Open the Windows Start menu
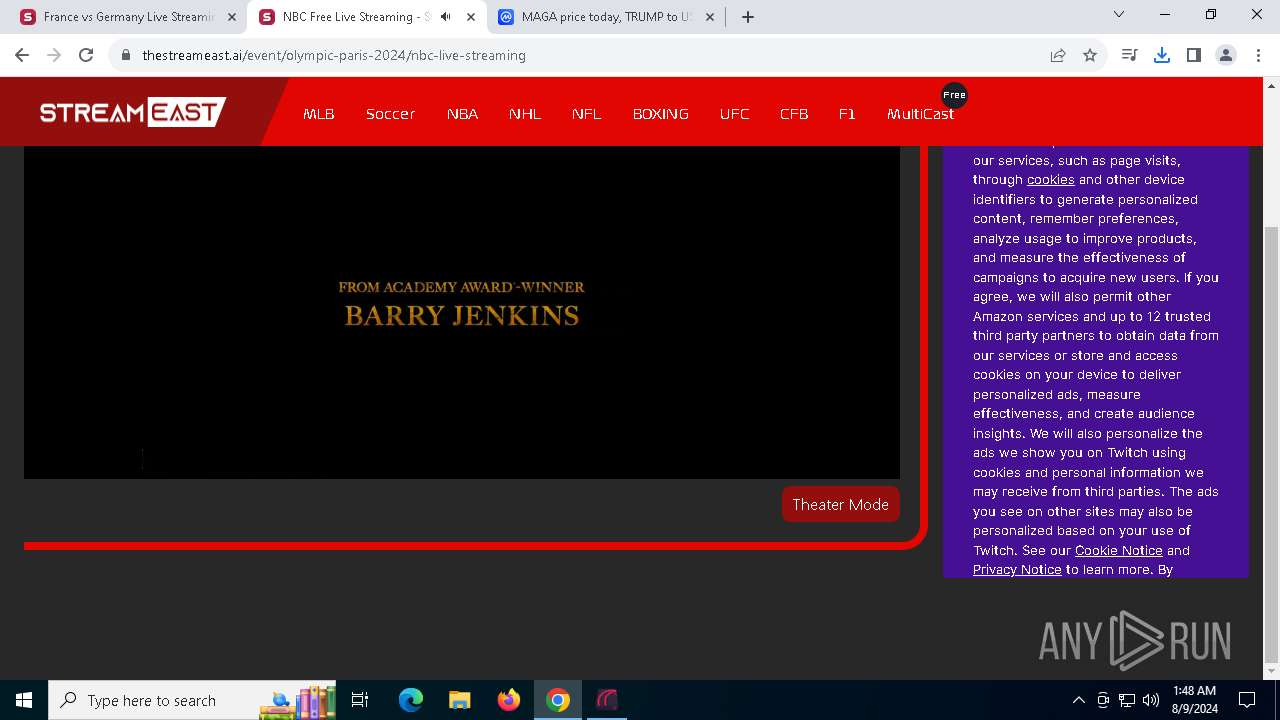The image size is (1280, 720). 24,700
